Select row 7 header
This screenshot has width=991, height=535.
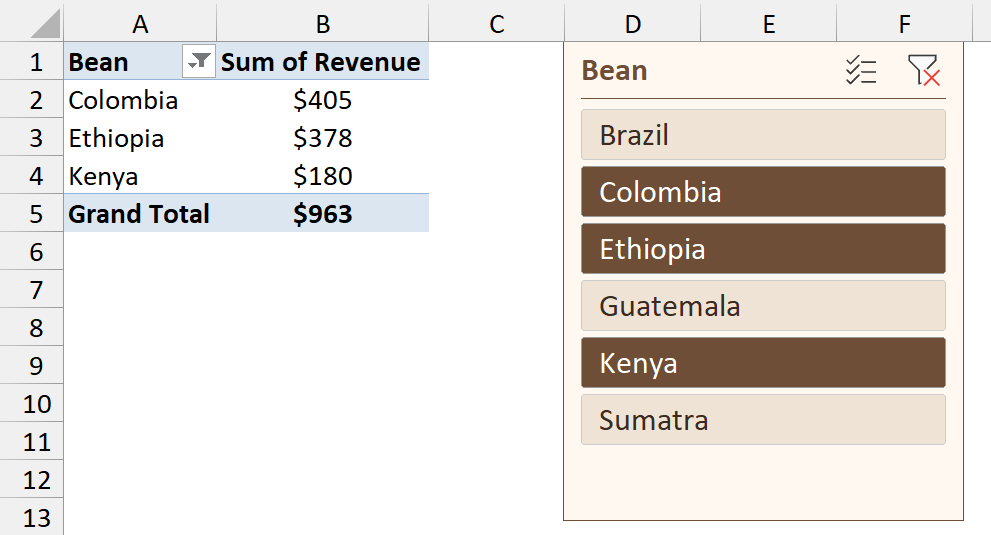click(x=32, y=289)
